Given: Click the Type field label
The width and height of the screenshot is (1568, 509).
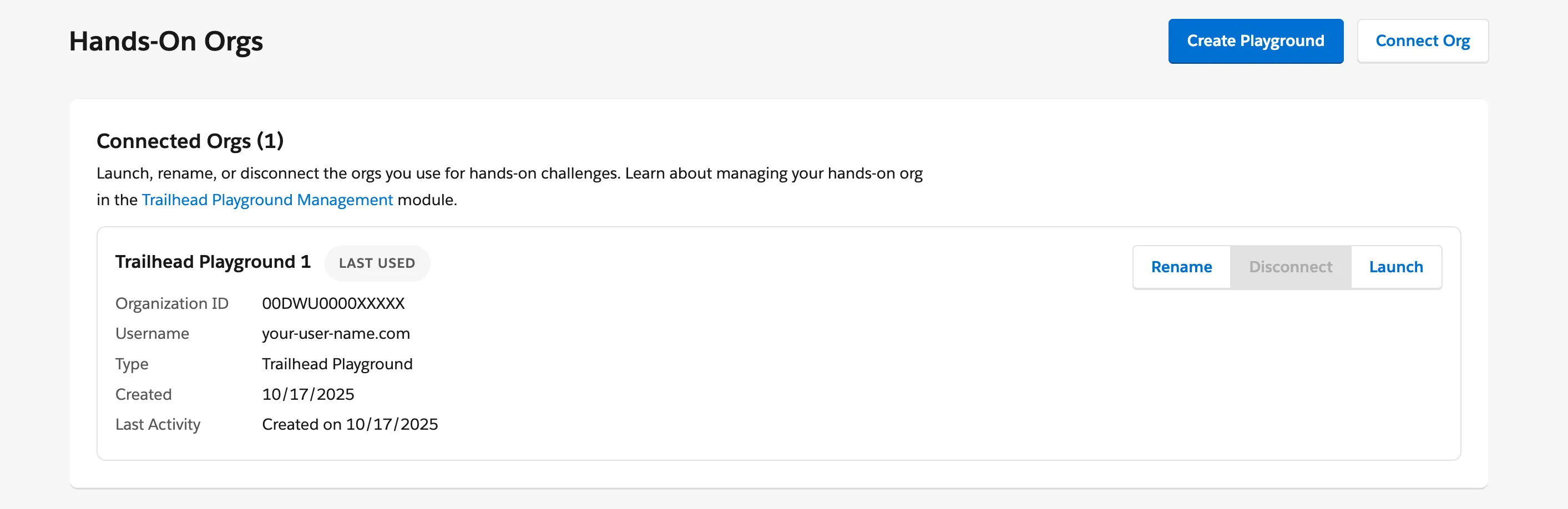Looking at the screenshot, I should [131, 364].
